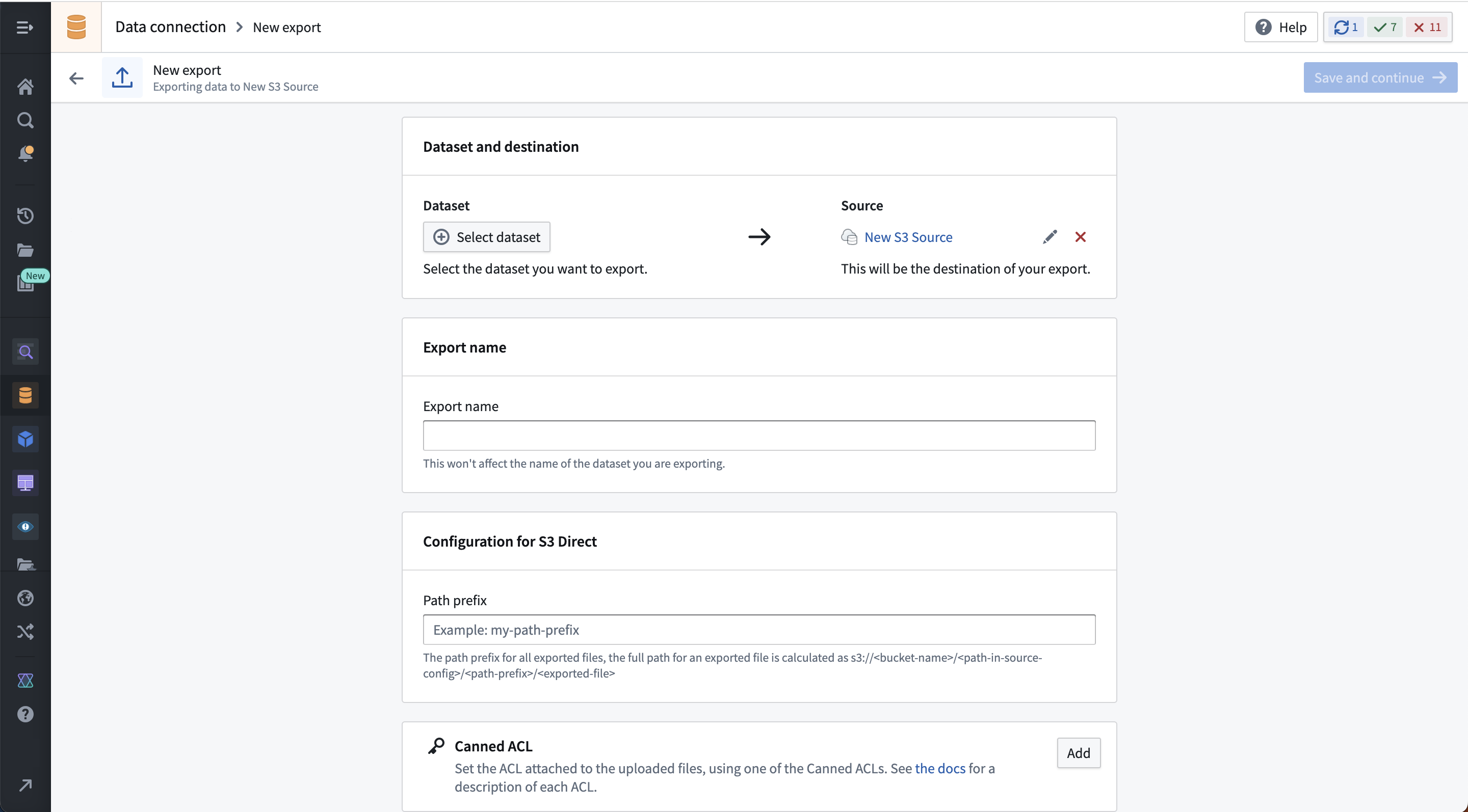Click Select dataset button
Image resolution: width=1468 pixels, height=812 pixels.
click(x=487, y=237)
